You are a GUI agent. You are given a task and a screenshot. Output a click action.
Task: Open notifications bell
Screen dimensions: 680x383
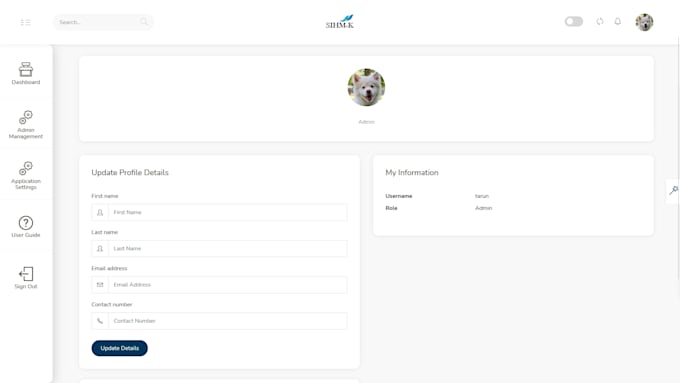(618, 21)
